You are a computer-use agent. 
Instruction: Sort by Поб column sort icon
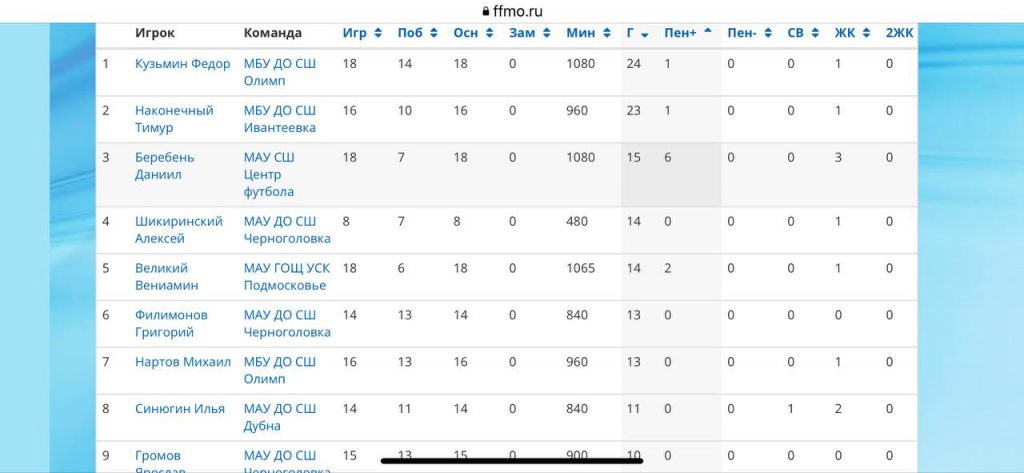434,33
